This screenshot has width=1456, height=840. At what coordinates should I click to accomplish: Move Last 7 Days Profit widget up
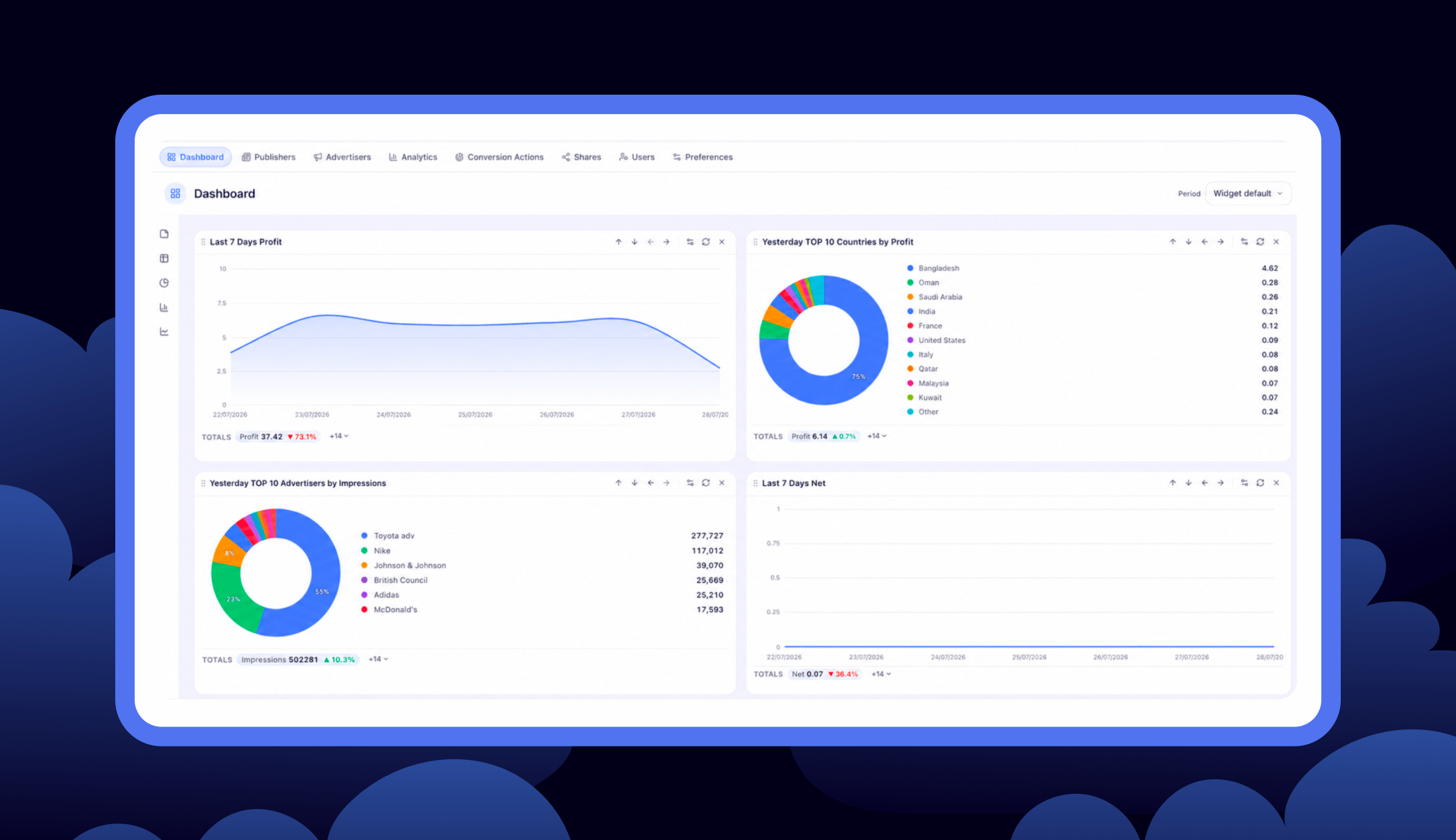[x=618, y=242]
